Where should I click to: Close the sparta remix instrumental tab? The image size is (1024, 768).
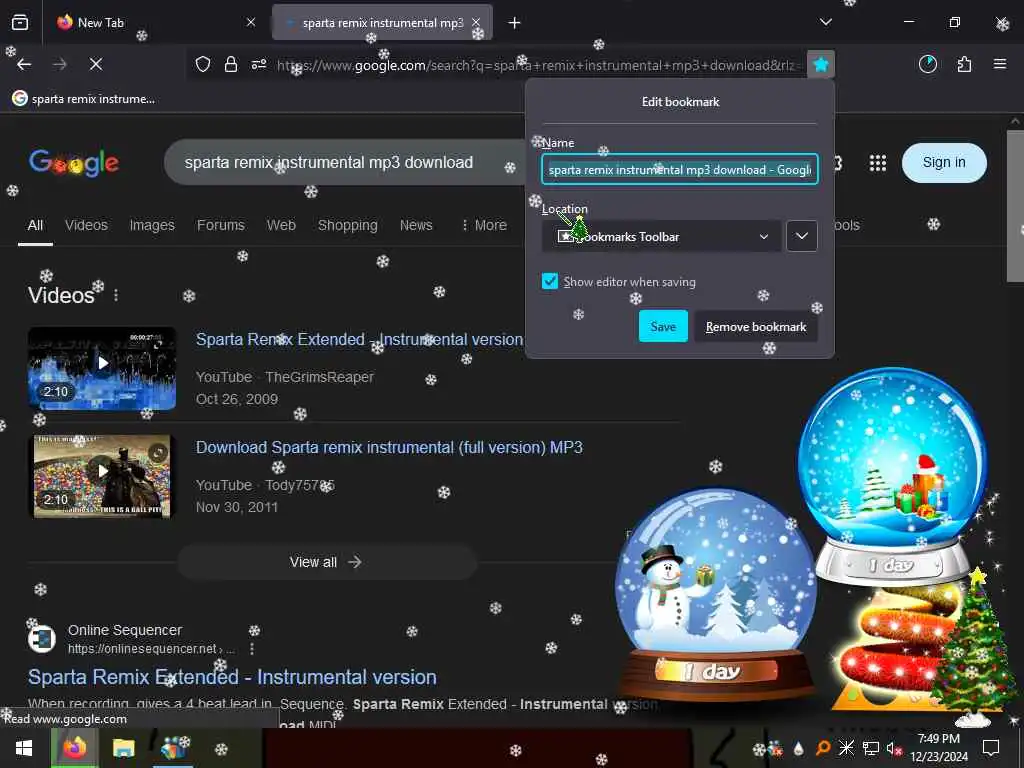pos(477,23)
